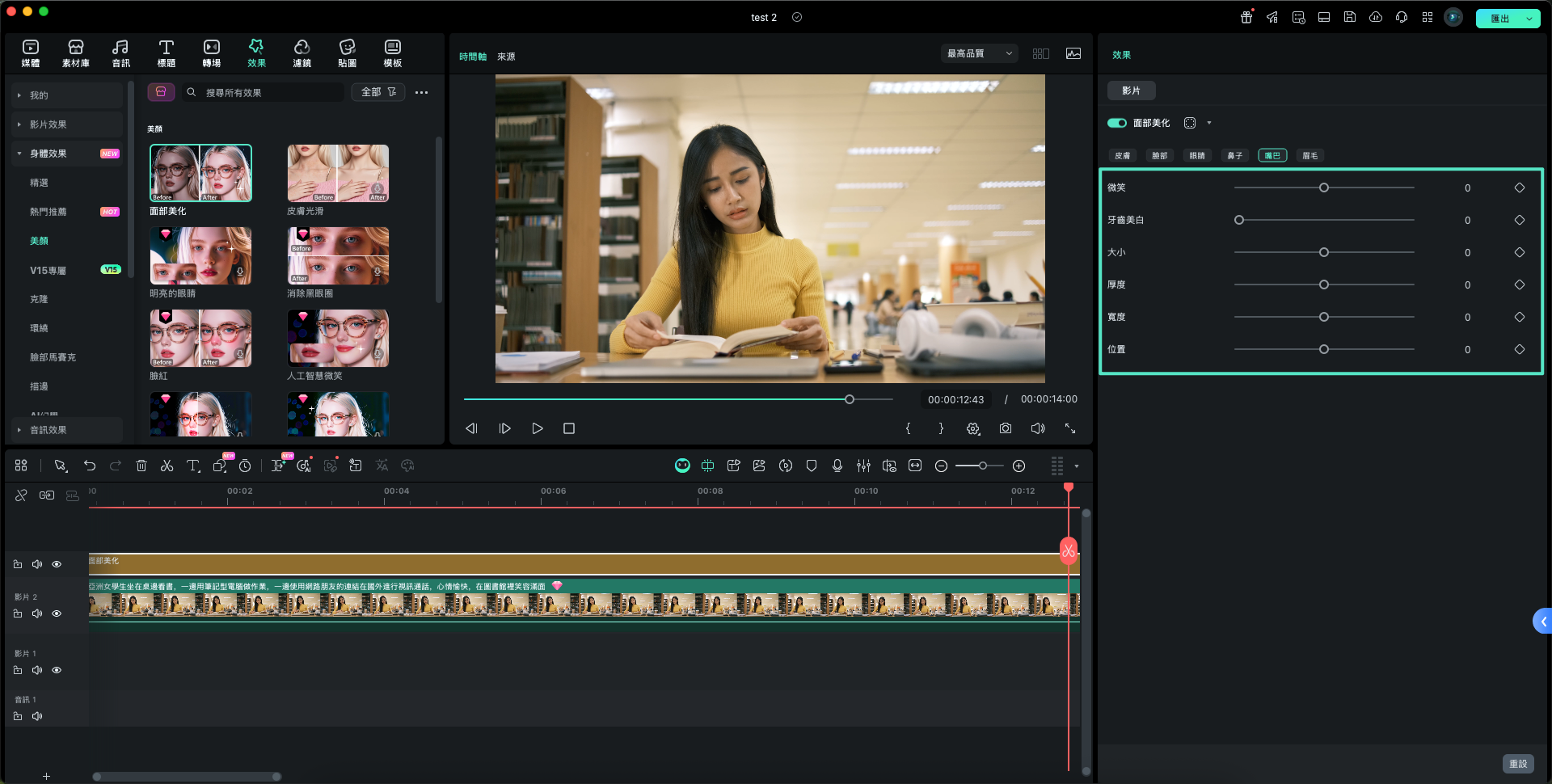Hide the 影片 2 track with eye icon

(x=57, y=613)
